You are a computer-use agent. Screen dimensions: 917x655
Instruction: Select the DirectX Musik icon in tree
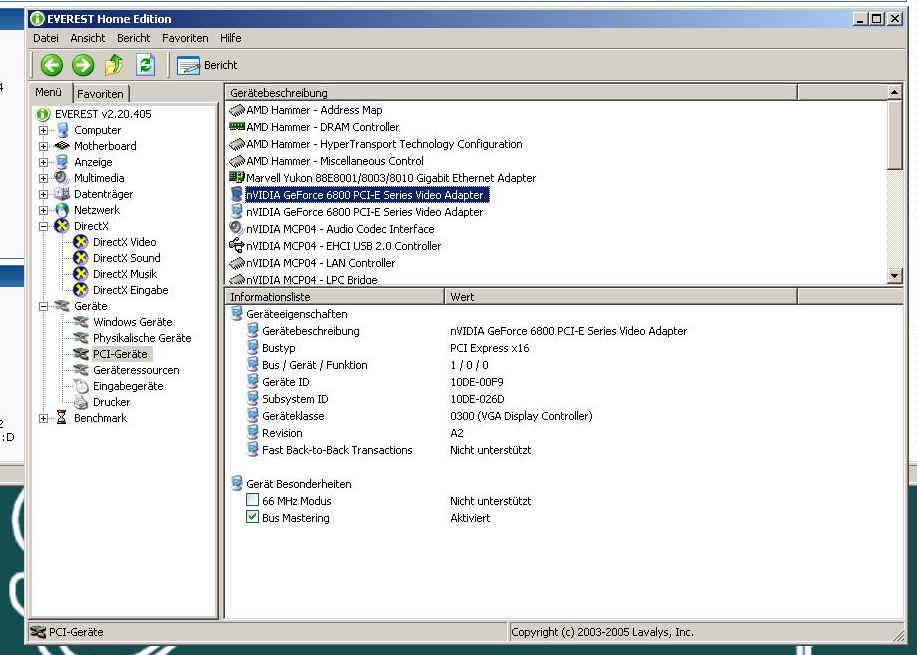pyautogui.click(x=81, y=274)
